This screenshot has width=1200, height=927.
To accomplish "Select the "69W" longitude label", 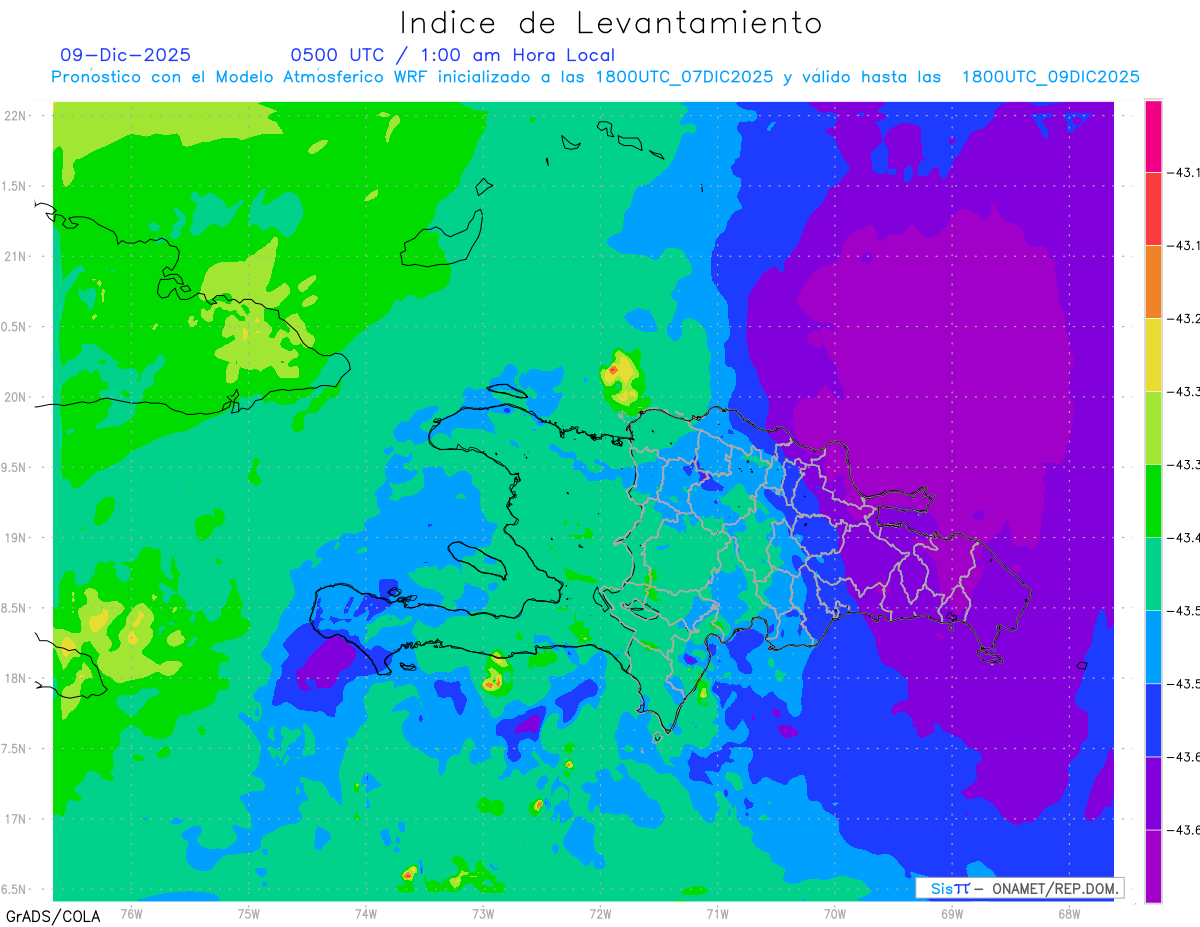I will coord(951,913).
